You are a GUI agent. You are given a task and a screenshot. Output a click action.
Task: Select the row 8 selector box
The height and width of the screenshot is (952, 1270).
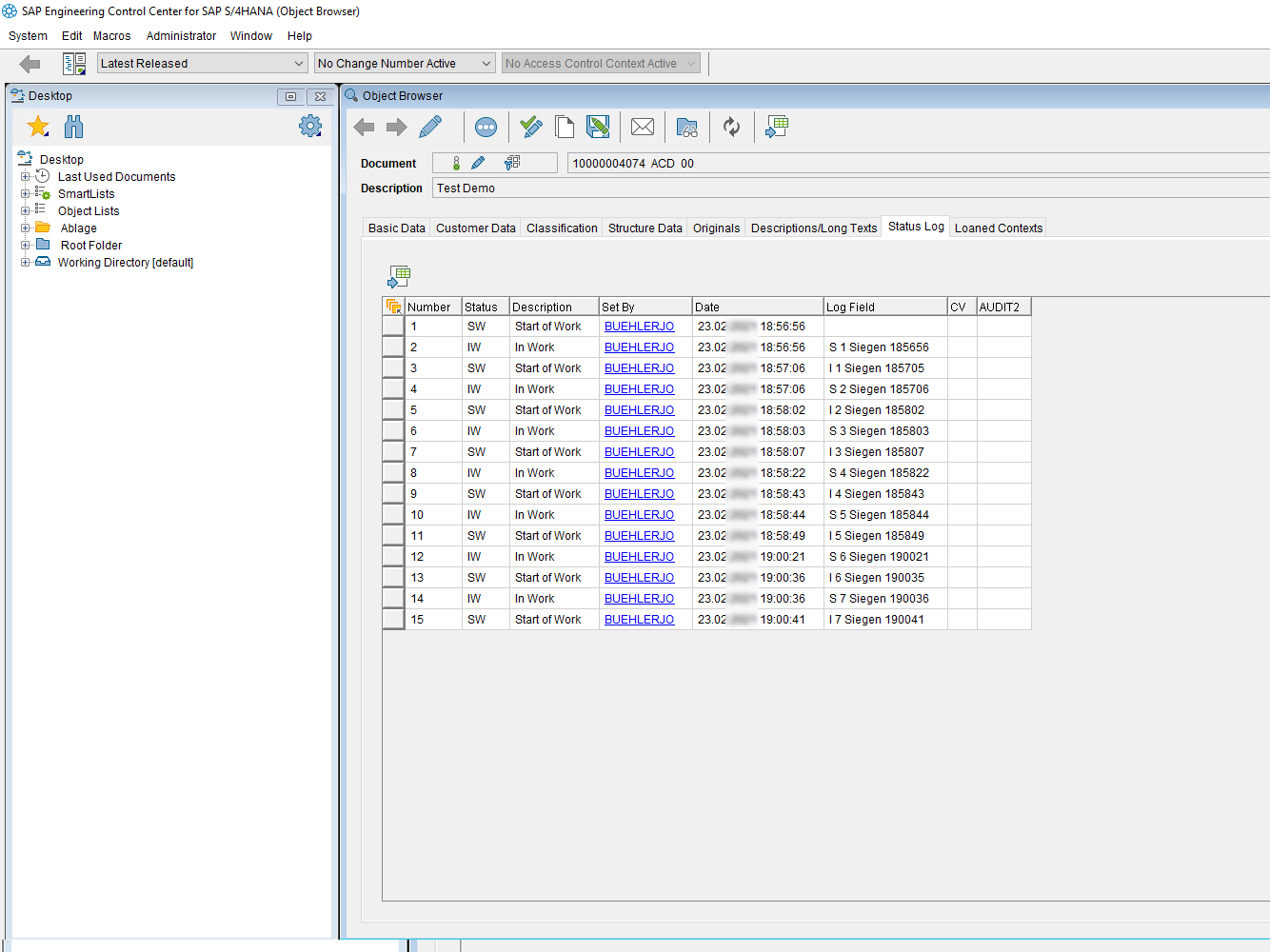pos(392,473)
